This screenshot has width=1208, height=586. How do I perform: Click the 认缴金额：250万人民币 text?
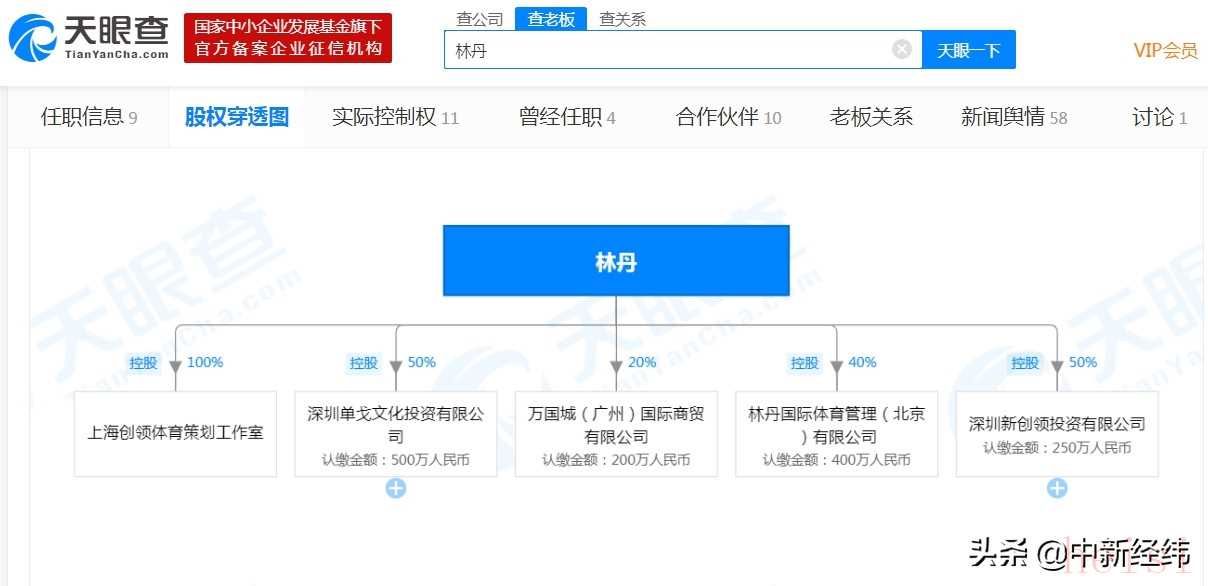coord(1057,448)
